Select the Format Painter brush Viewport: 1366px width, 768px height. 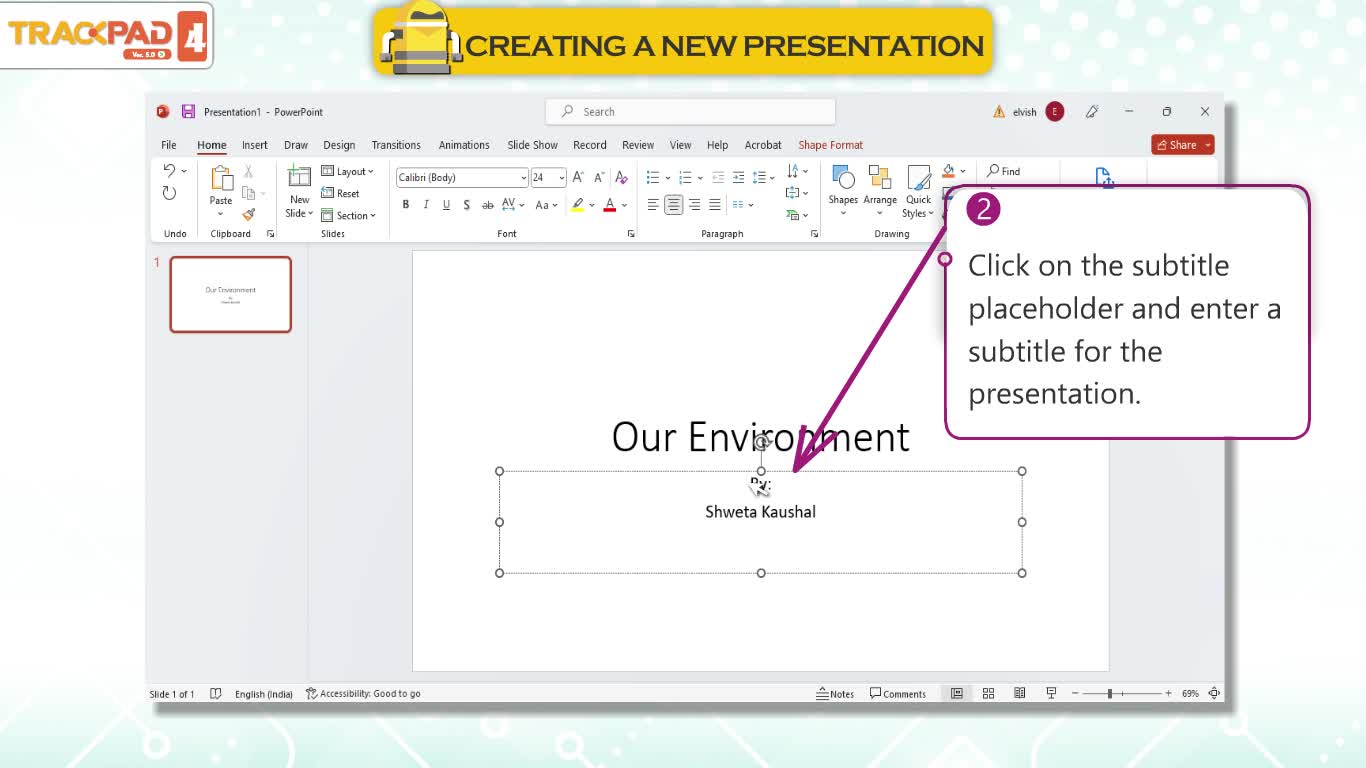coord(248,214)
